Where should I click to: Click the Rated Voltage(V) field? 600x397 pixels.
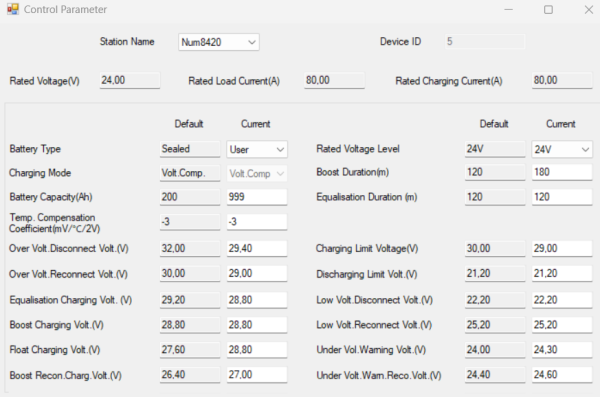tap(130, 80)
